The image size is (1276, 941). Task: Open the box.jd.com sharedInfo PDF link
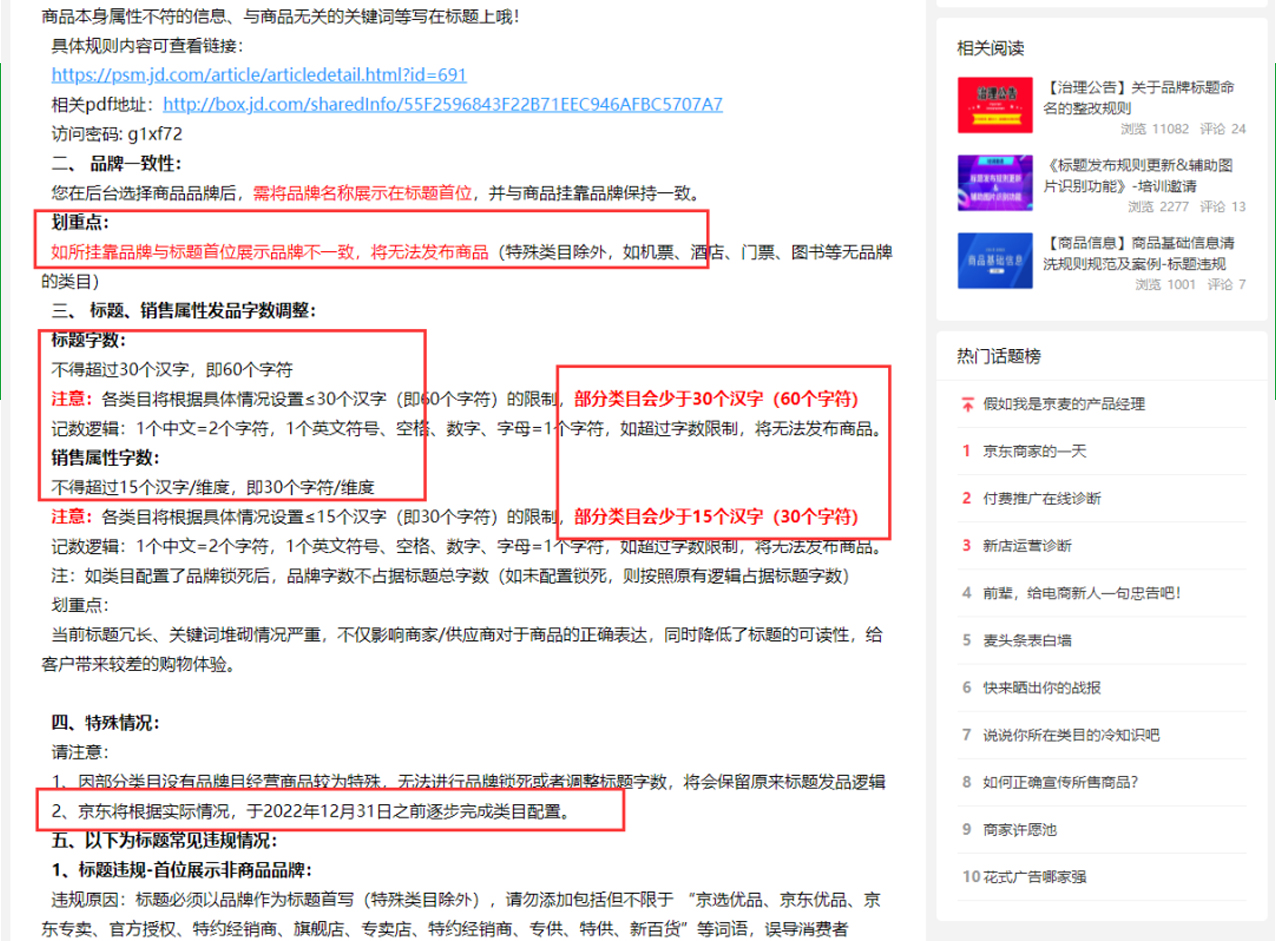click(x=443, y=104)
